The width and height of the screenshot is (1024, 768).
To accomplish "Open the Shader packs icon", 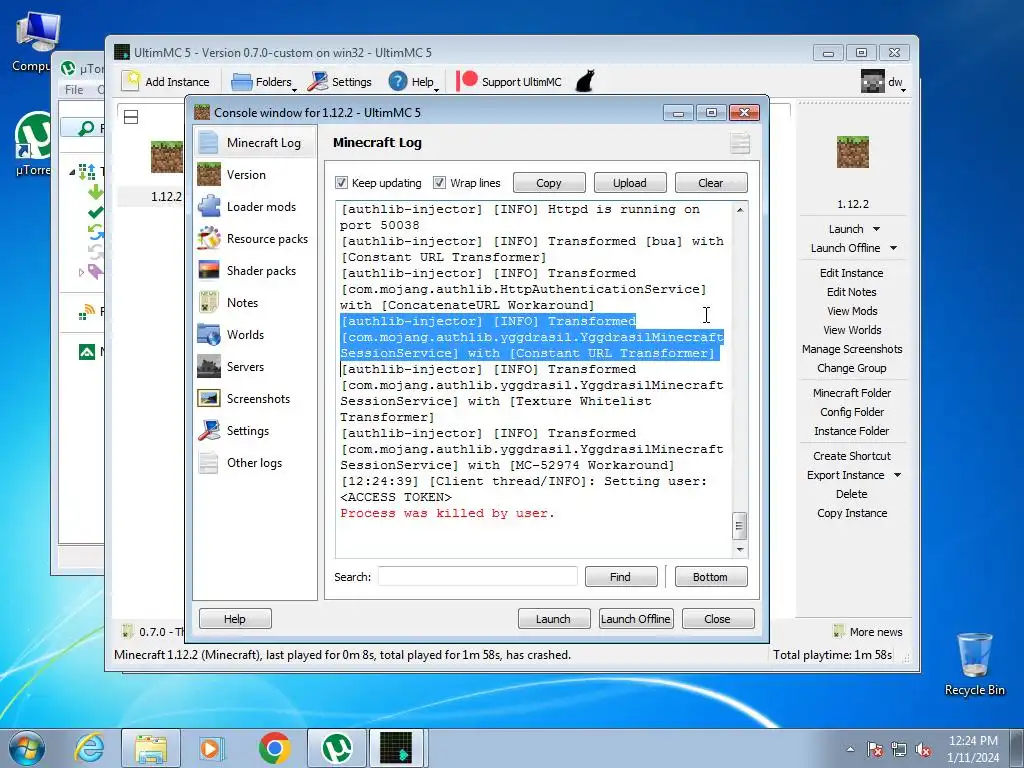I will (208, 270).
